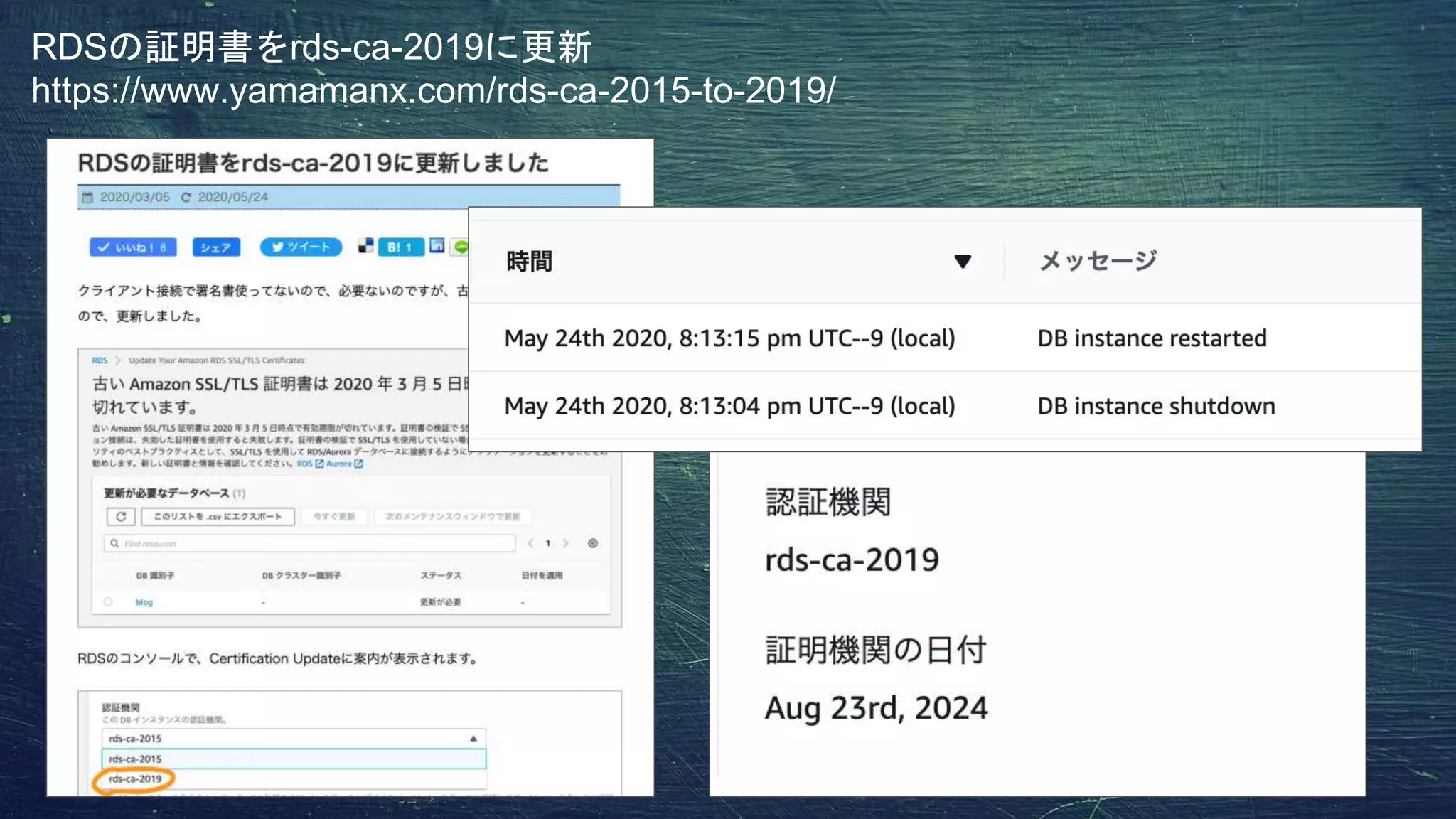Click the next maintenance window update button
The image size is (1456, 819).
click(452, 516)
